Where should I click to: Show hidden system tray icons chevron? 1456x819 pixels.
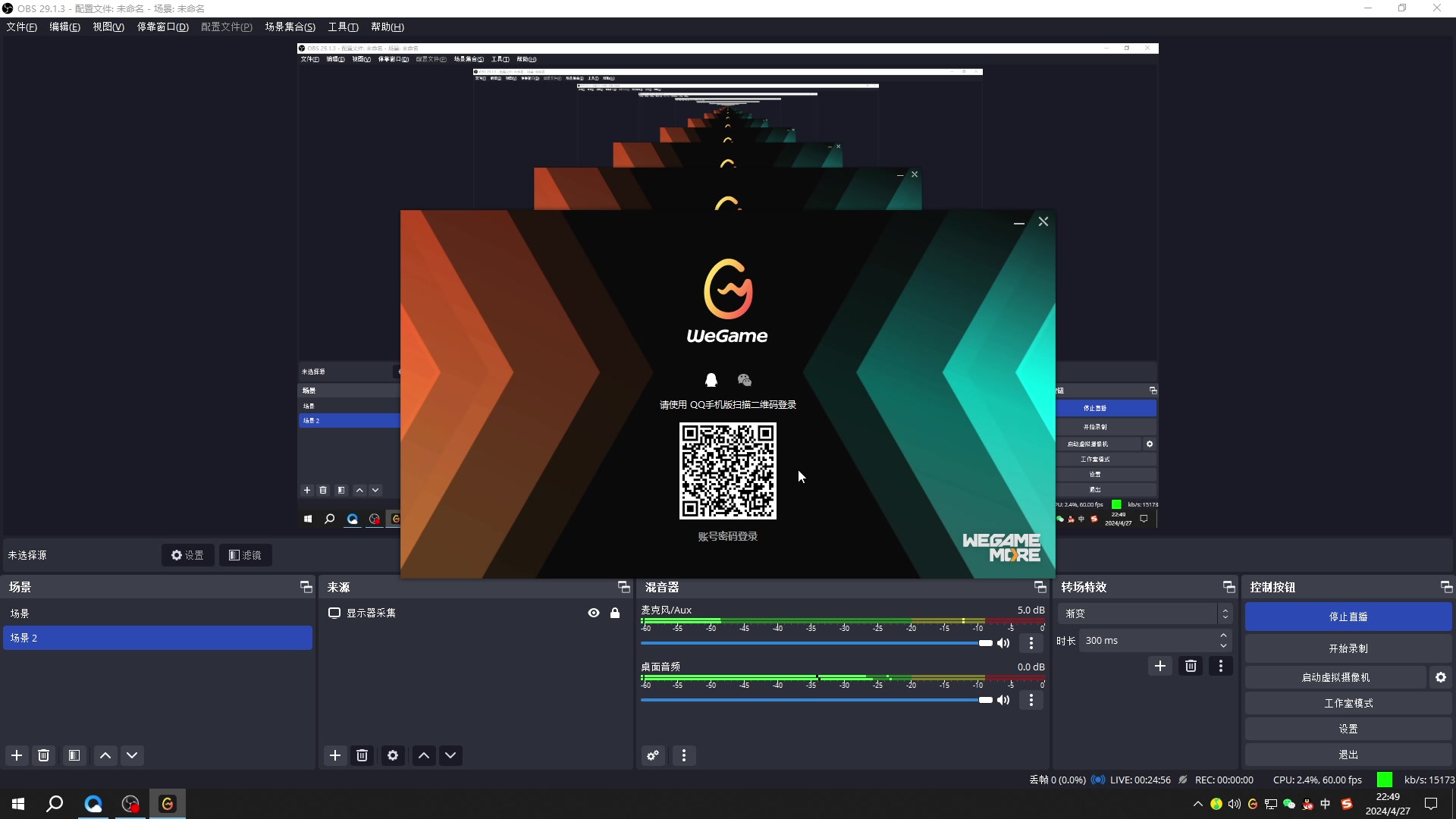click(x=1197, y=804)
